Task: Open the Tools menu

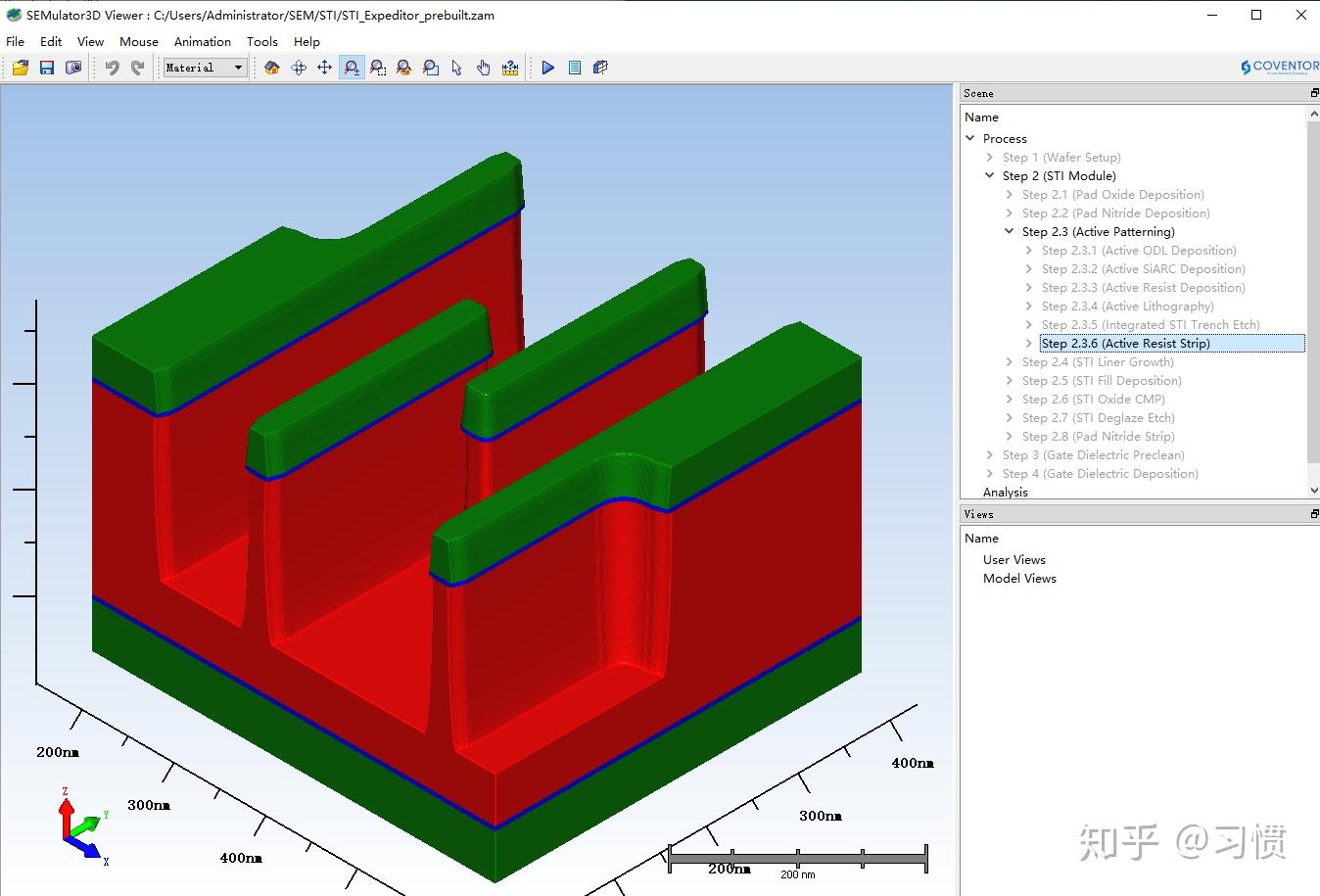Action: 261,41
